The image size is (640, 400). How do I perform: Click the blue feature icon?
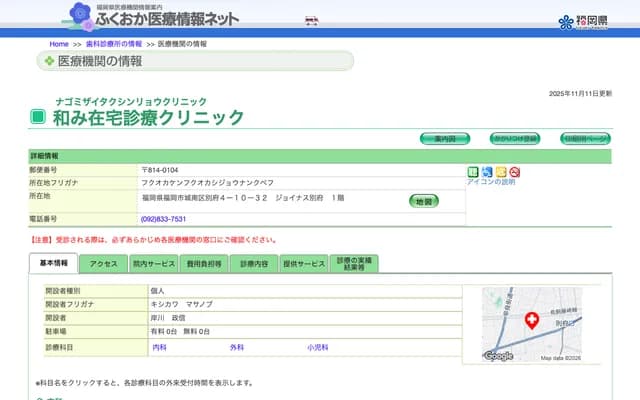pyautogui.click(x=487, y=172)
